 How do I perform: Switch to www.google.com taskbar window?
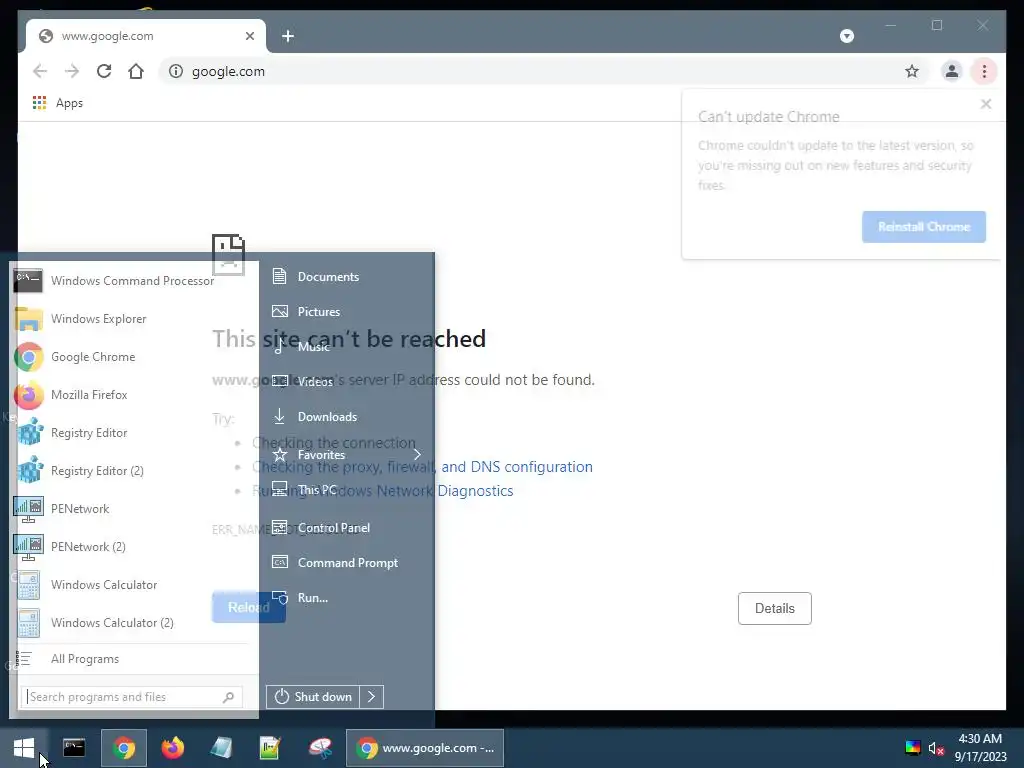pyautogui.click(x=425, y=748)
